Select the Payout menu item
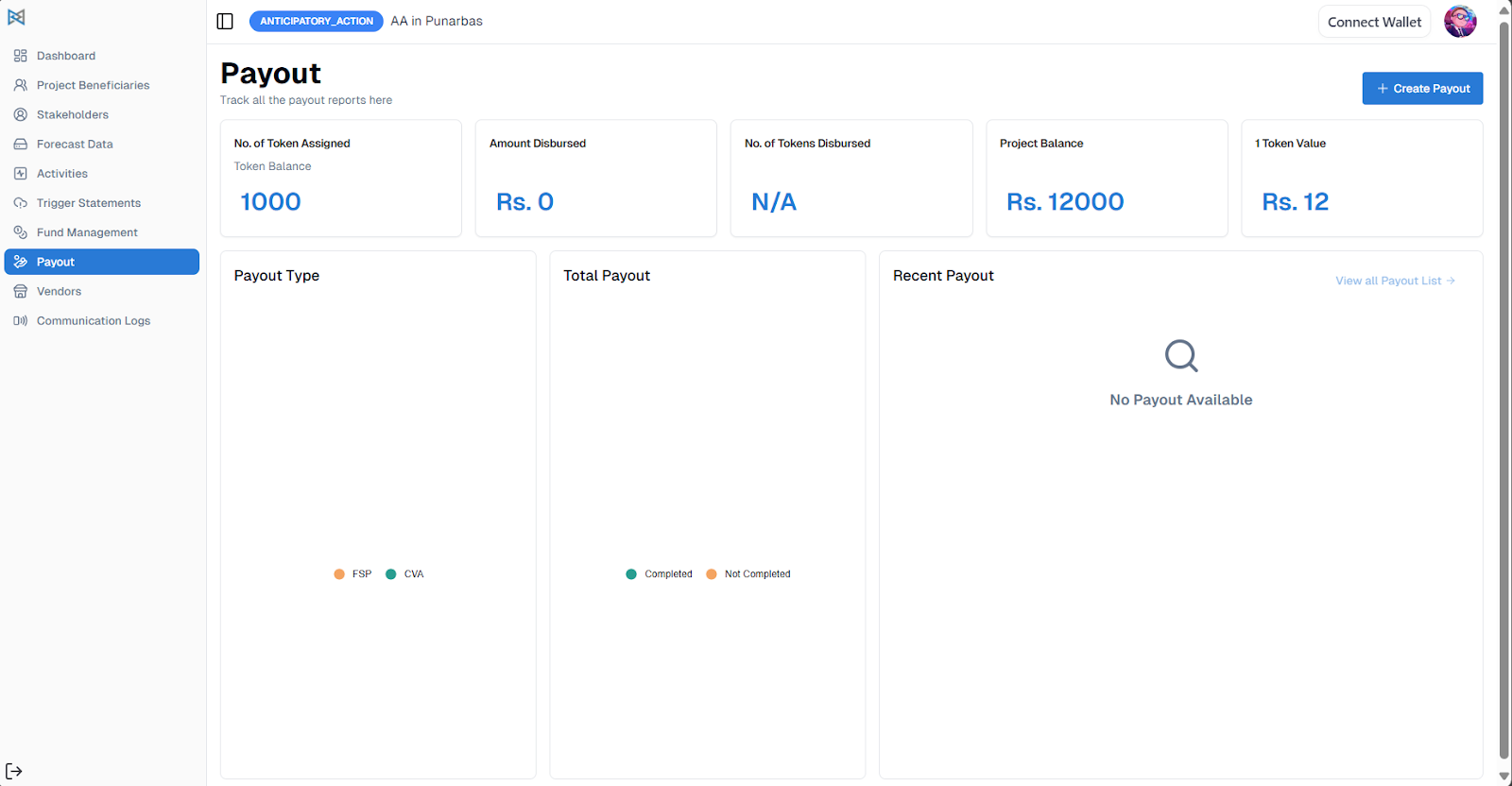The width and height of the screenshot is (1512, 786). (x=101, y=262)
